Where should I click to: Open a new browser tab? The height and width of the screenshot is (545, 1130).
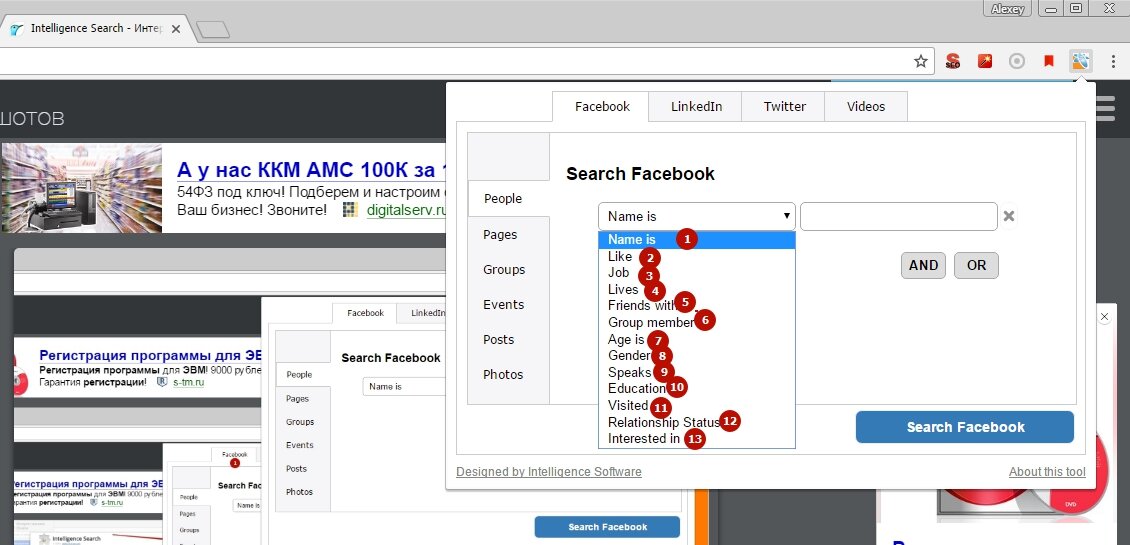click(213, 30)
